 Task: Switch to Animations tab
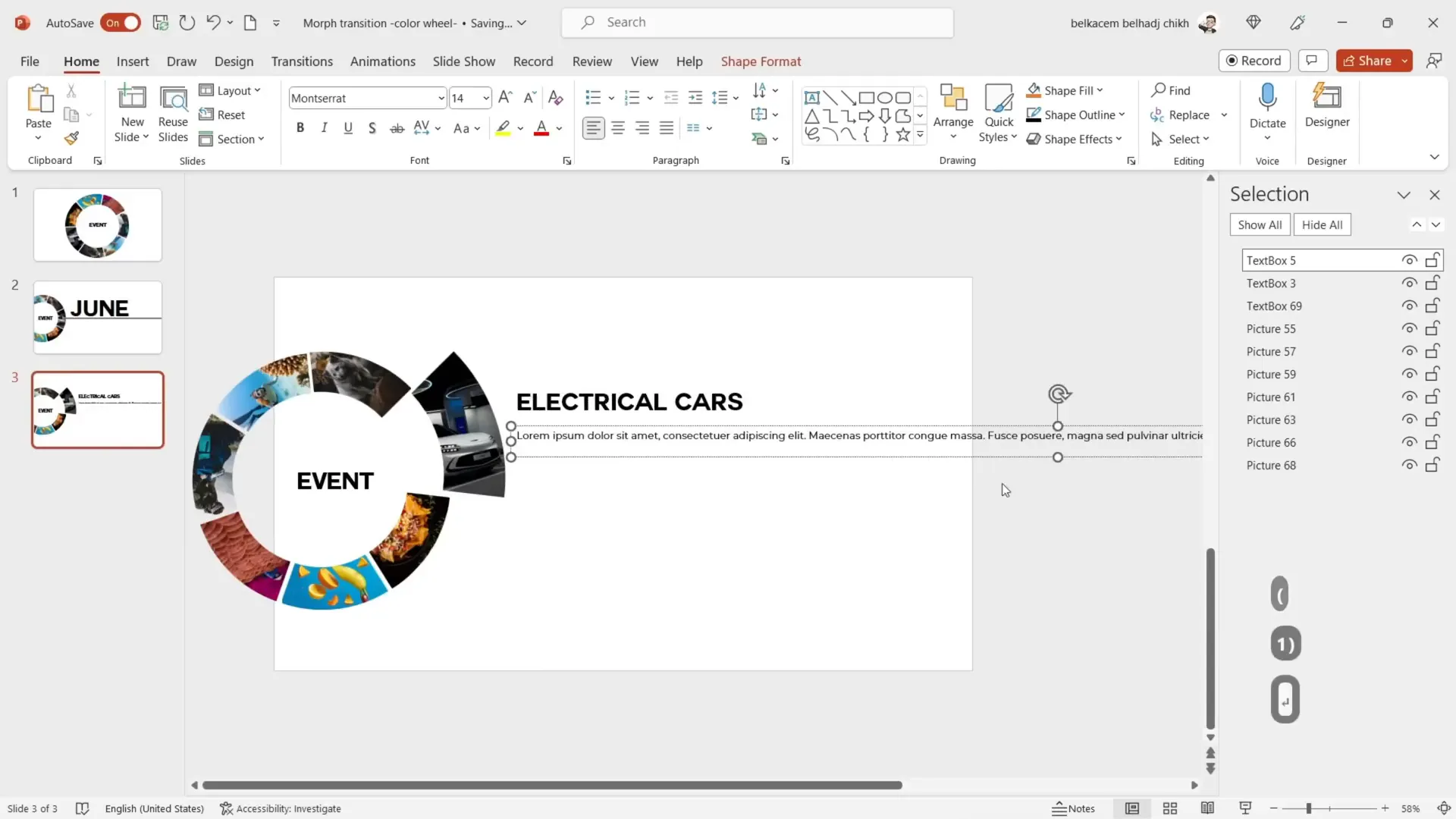383,61
